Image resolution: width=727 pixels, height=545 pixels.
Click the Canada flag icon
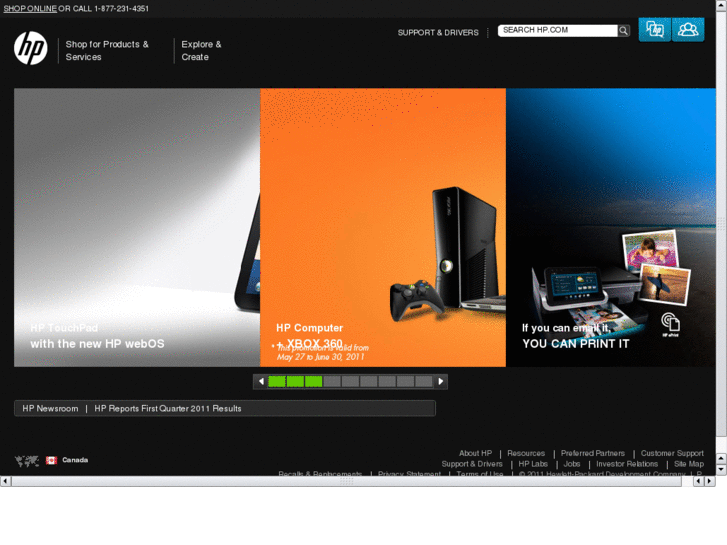pyautogui.click(x=51, y=460)
